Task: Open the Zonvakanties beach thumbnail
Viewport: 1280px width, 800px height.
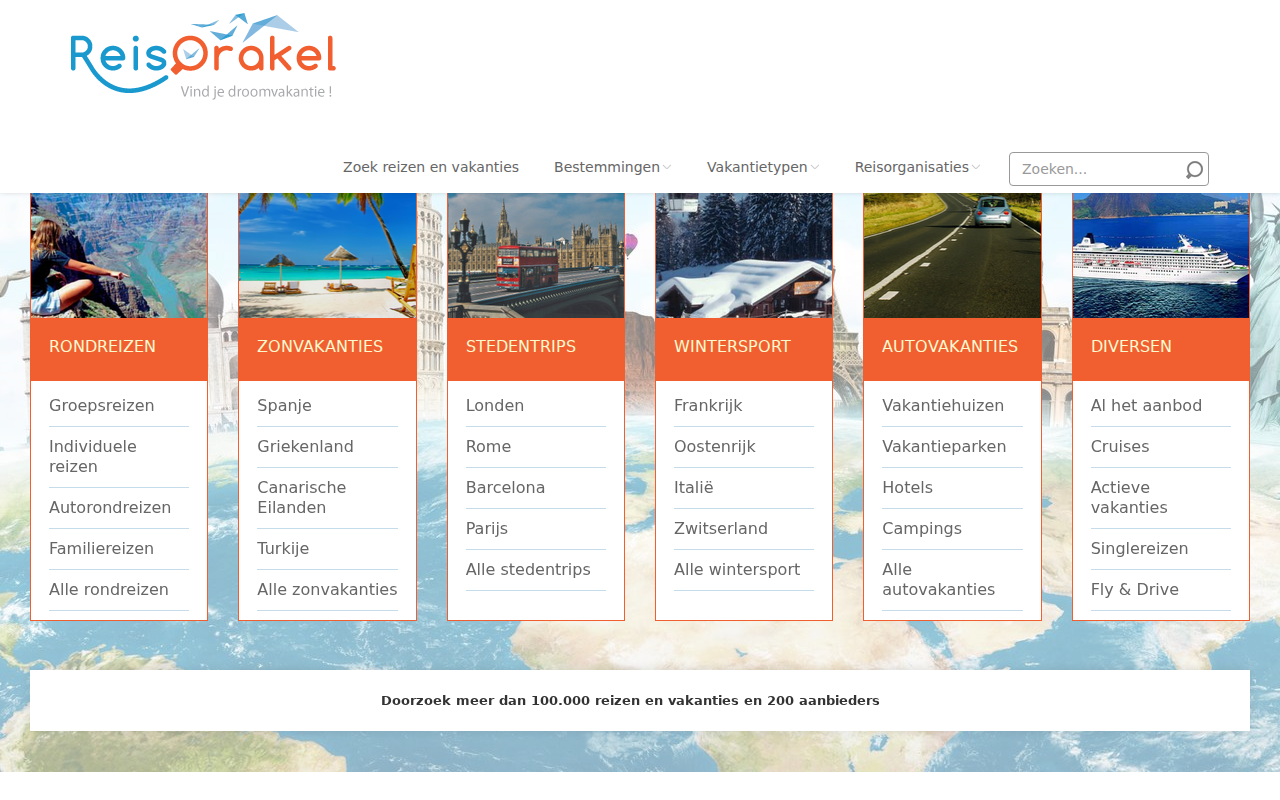Action: tap(327, 255)
